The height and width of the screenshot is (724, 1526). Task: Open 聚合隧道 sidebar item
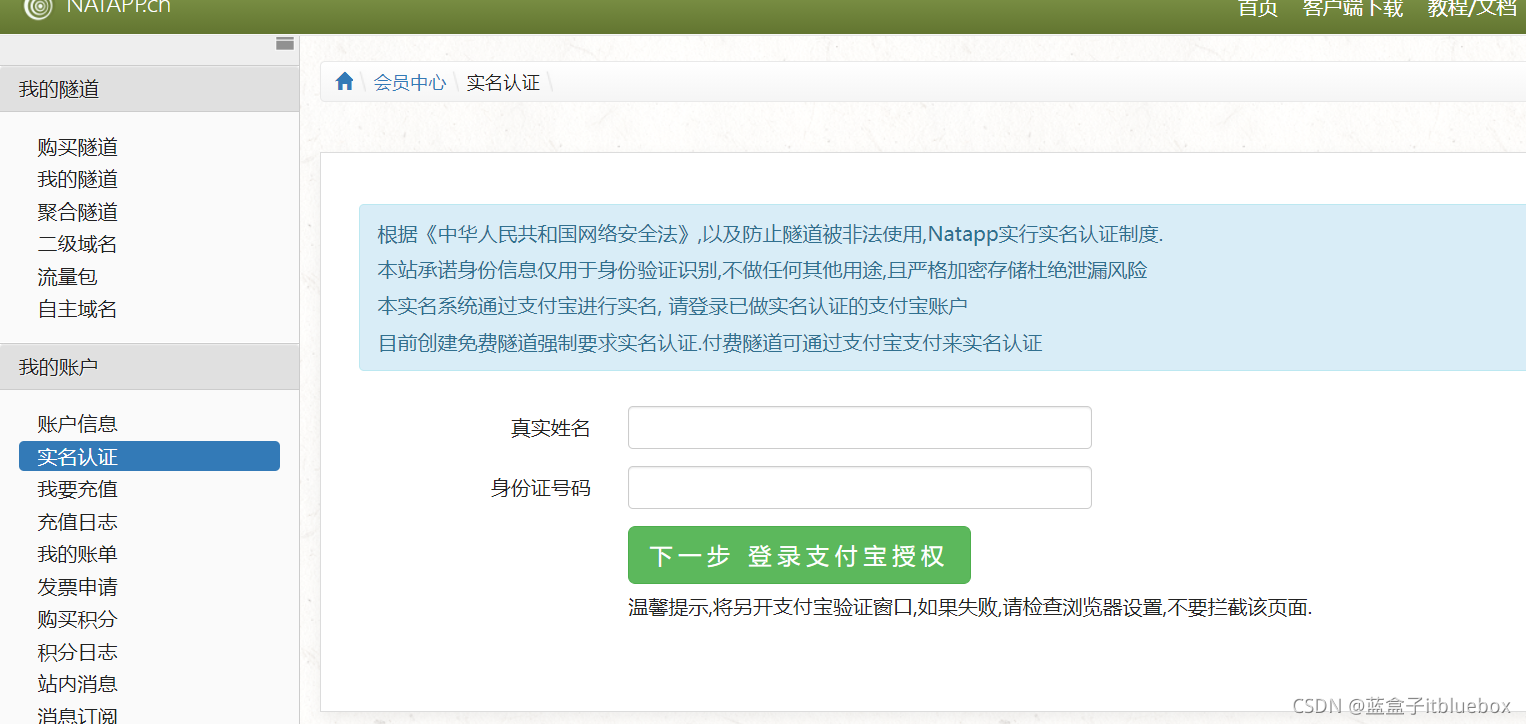[x=78, y=212]
